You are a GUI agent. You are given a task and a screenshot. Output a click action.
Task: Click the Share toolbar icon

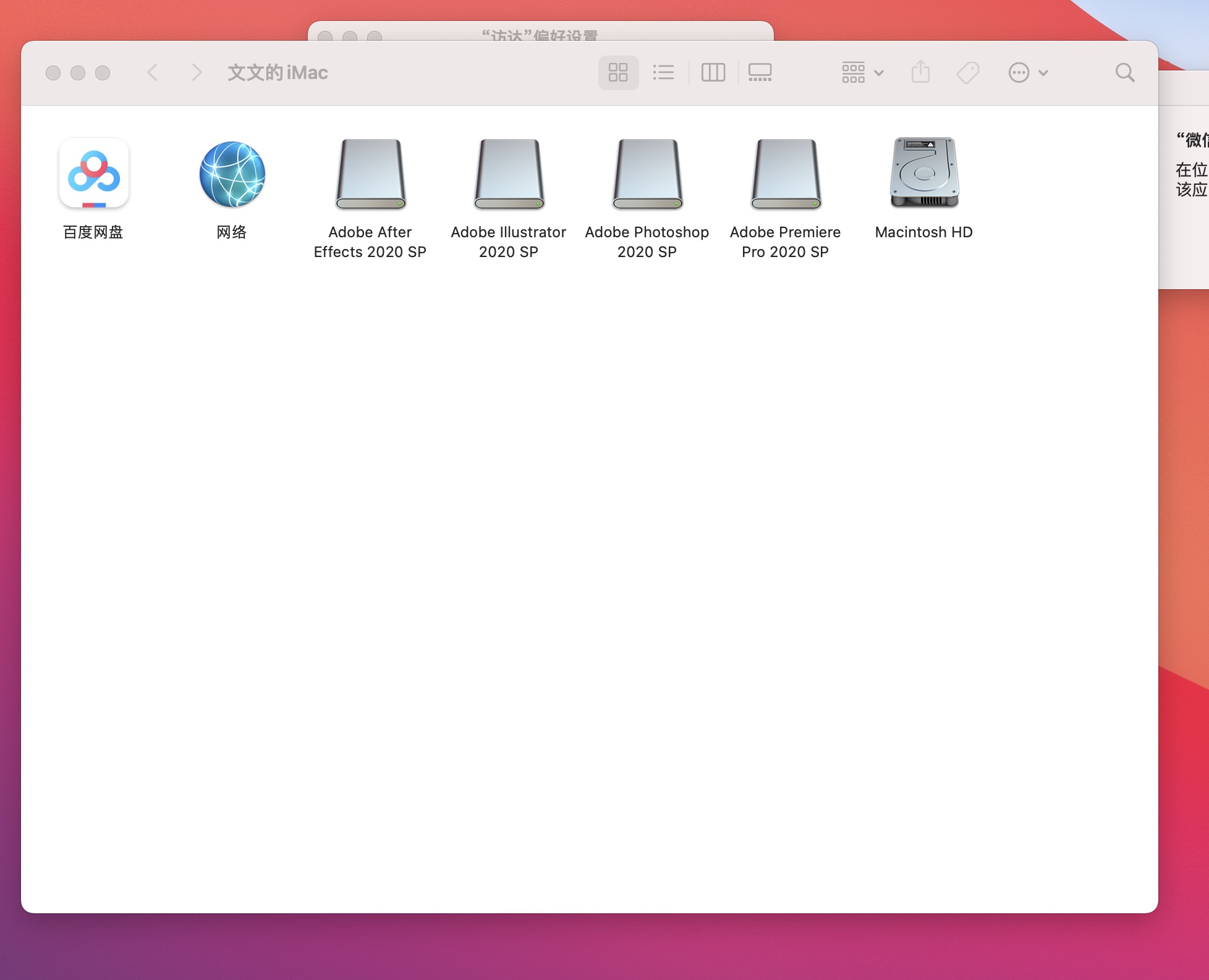[920, 73]
